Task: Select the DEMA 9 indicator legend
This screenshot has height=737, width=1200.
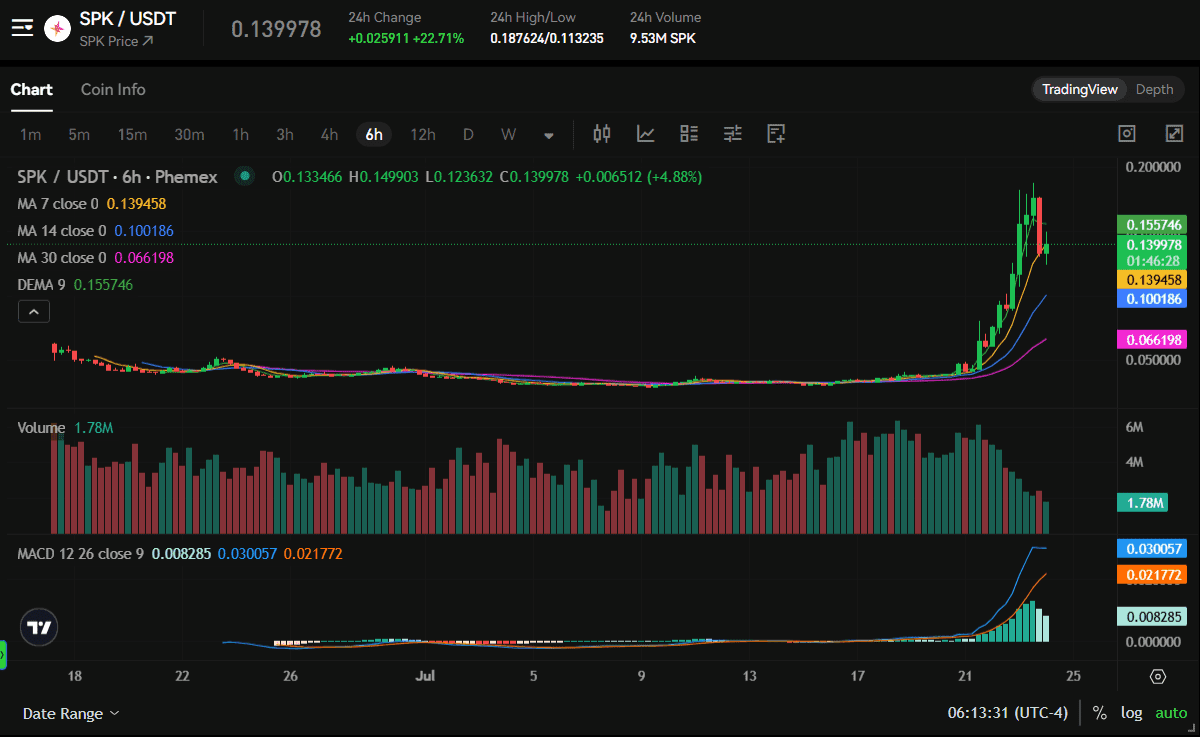Action: coord(75,285)
